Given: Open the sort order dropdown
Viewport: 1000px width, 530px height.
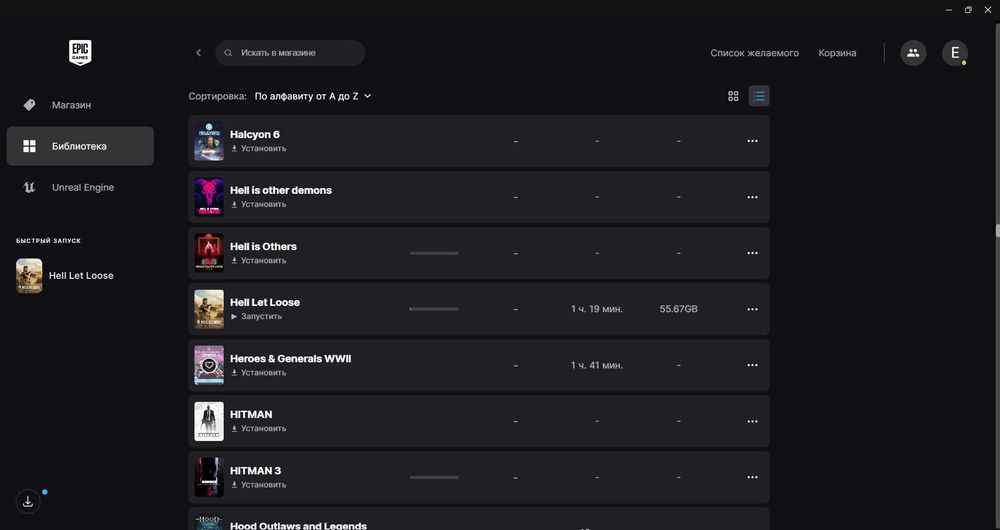Looking at the screenshot, I should point(313,96).
